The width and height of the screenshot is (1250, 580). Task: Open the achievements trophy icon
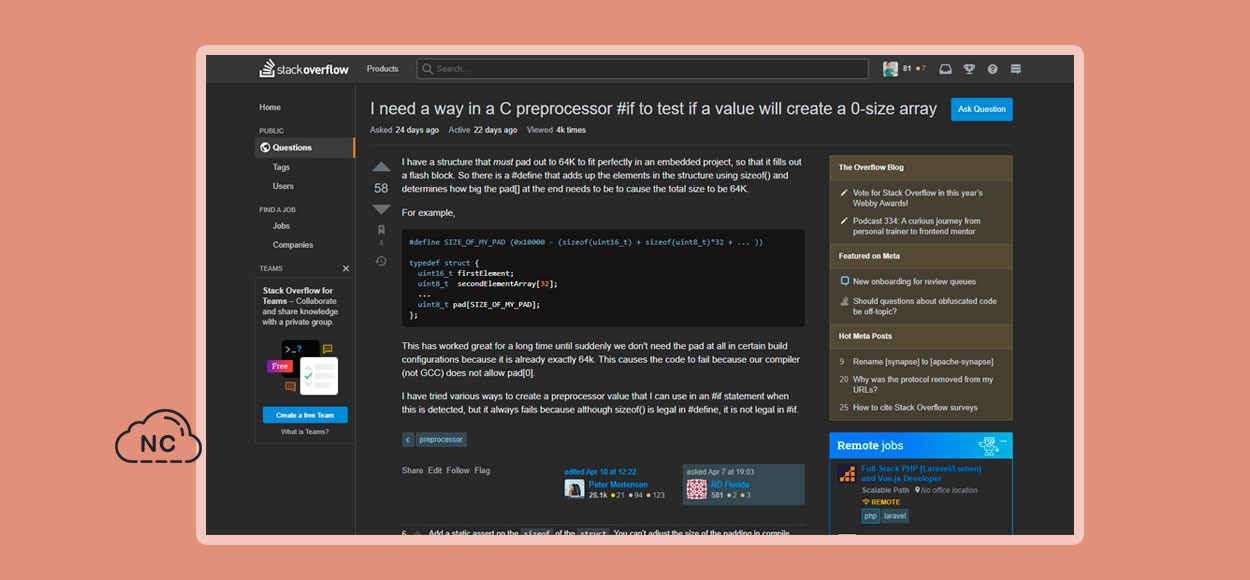point(969,69)
